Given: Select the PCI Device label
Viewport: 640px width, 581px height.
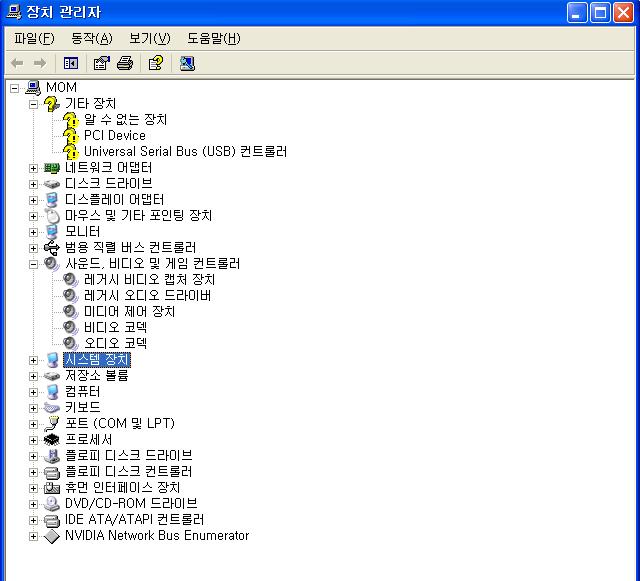Looking at the screenshot, I should pyautogui.click(x=115, y=136).
